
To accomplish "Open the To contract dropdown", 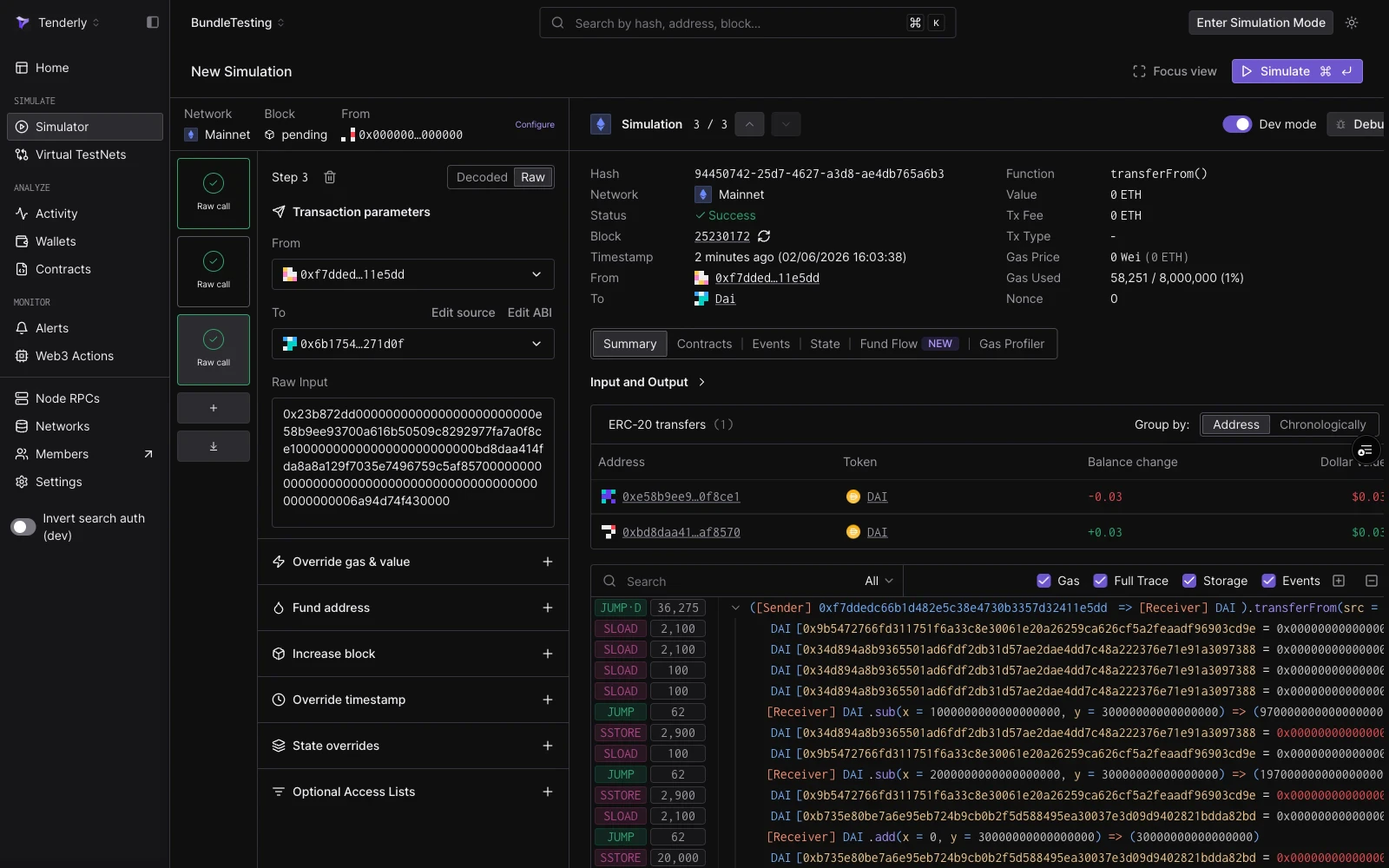I will point(413,344).
